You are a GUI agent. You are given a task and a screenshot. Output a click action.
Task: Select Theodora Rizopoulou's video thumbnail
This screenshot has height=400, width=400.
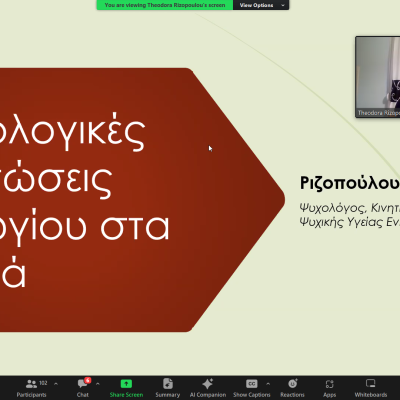pos(378,77)
